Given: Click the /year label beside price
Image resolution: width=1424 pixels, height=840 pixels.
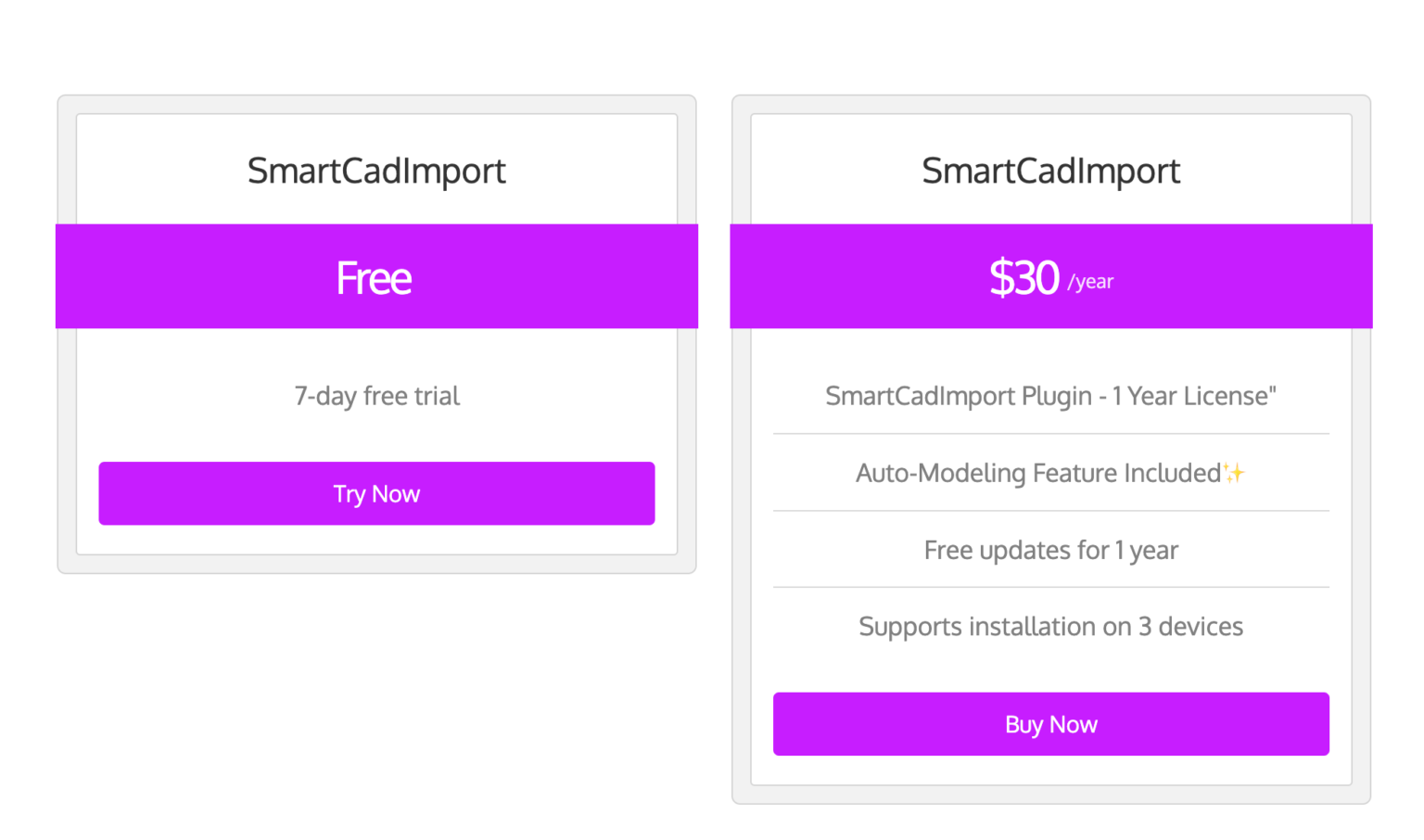Looking at the screenshot, I should [1090, 282].
